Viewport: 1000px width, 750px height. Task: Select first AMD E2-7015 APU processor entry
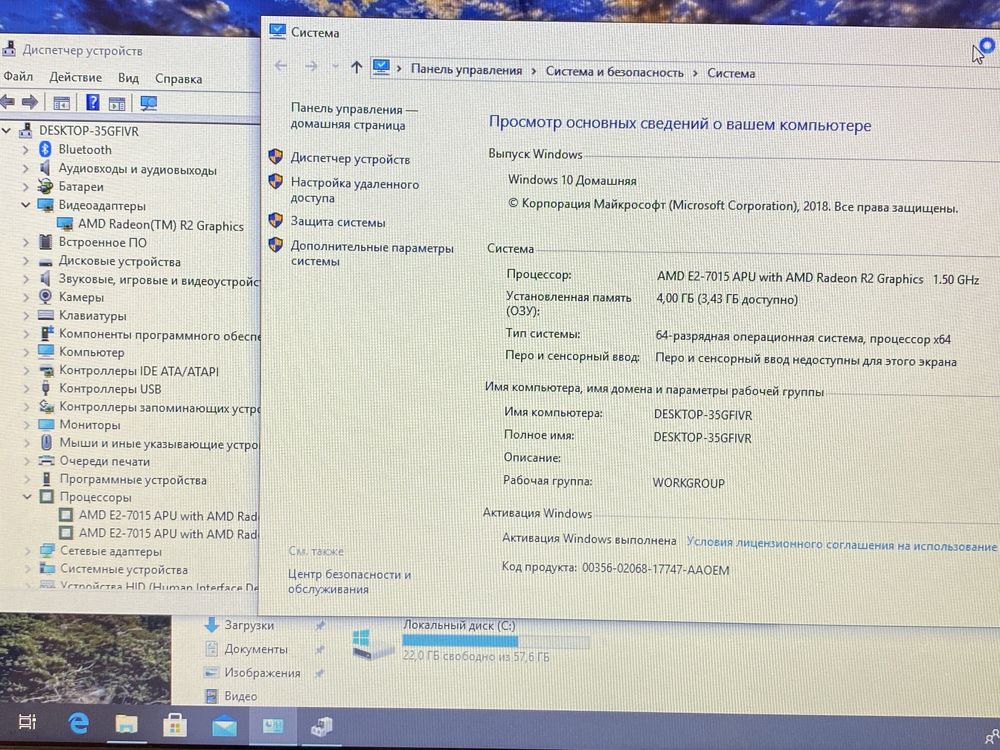(x=168, y=515)
